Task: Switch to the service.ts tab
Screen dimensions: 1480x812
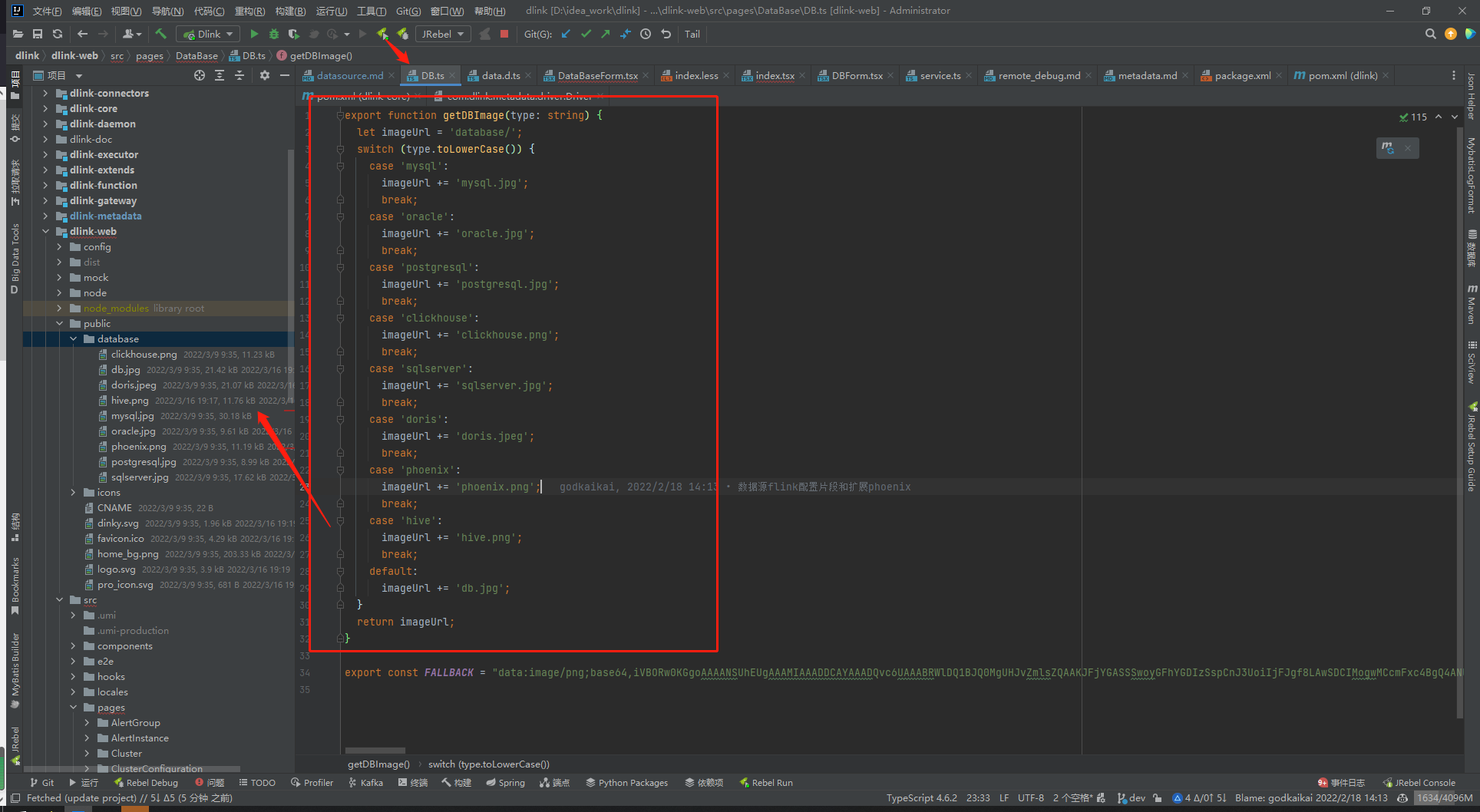Action: tap(939, 75)
